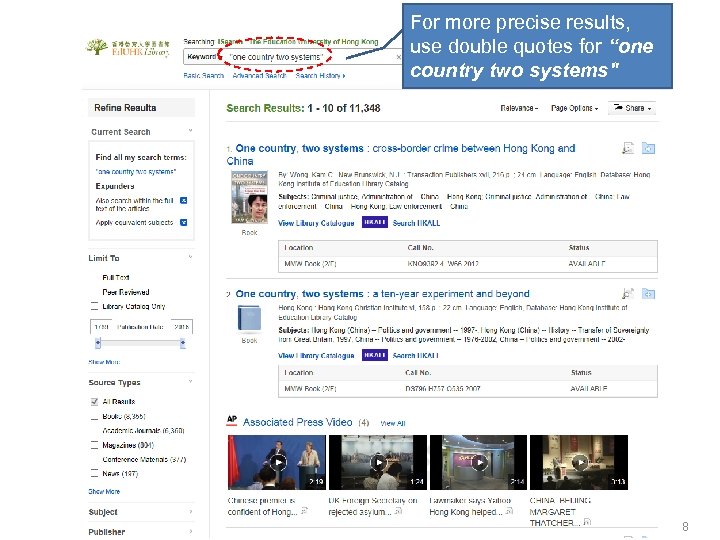720x540 pixels.
Task: Remove full text expander with X icon
Action: [x=184, y=201]
